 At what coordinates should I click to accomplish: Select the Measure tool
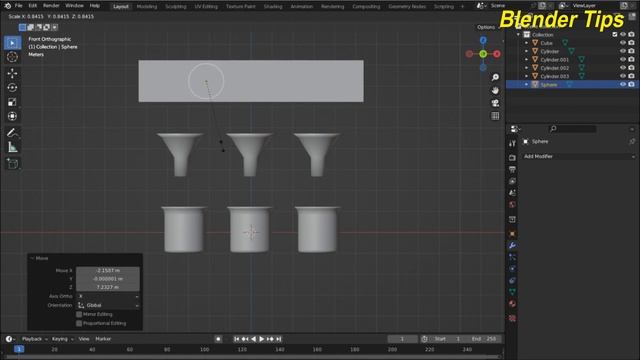12,147
